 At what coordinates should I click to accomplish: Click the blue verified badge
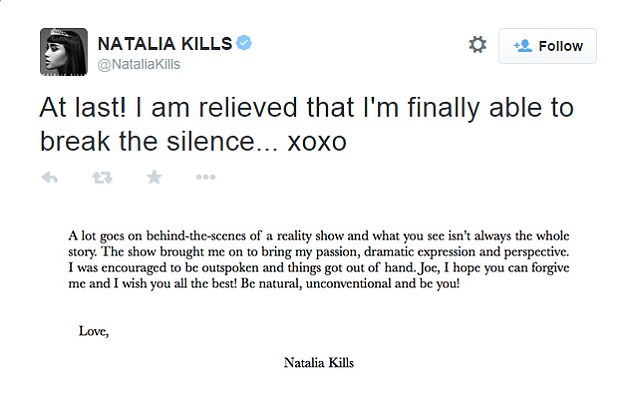(244, 42)
